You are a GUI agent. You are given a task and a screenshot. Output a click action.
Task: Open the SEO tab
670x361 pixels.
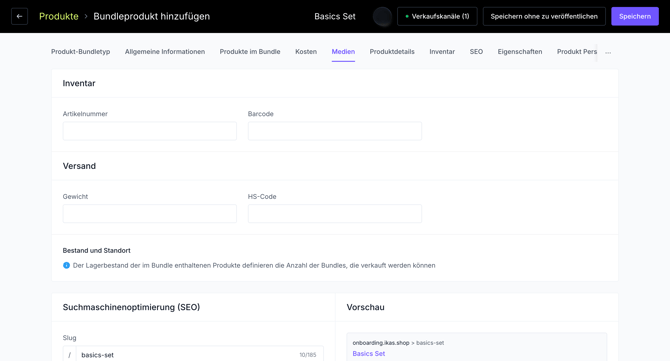(x=476, y=52)
